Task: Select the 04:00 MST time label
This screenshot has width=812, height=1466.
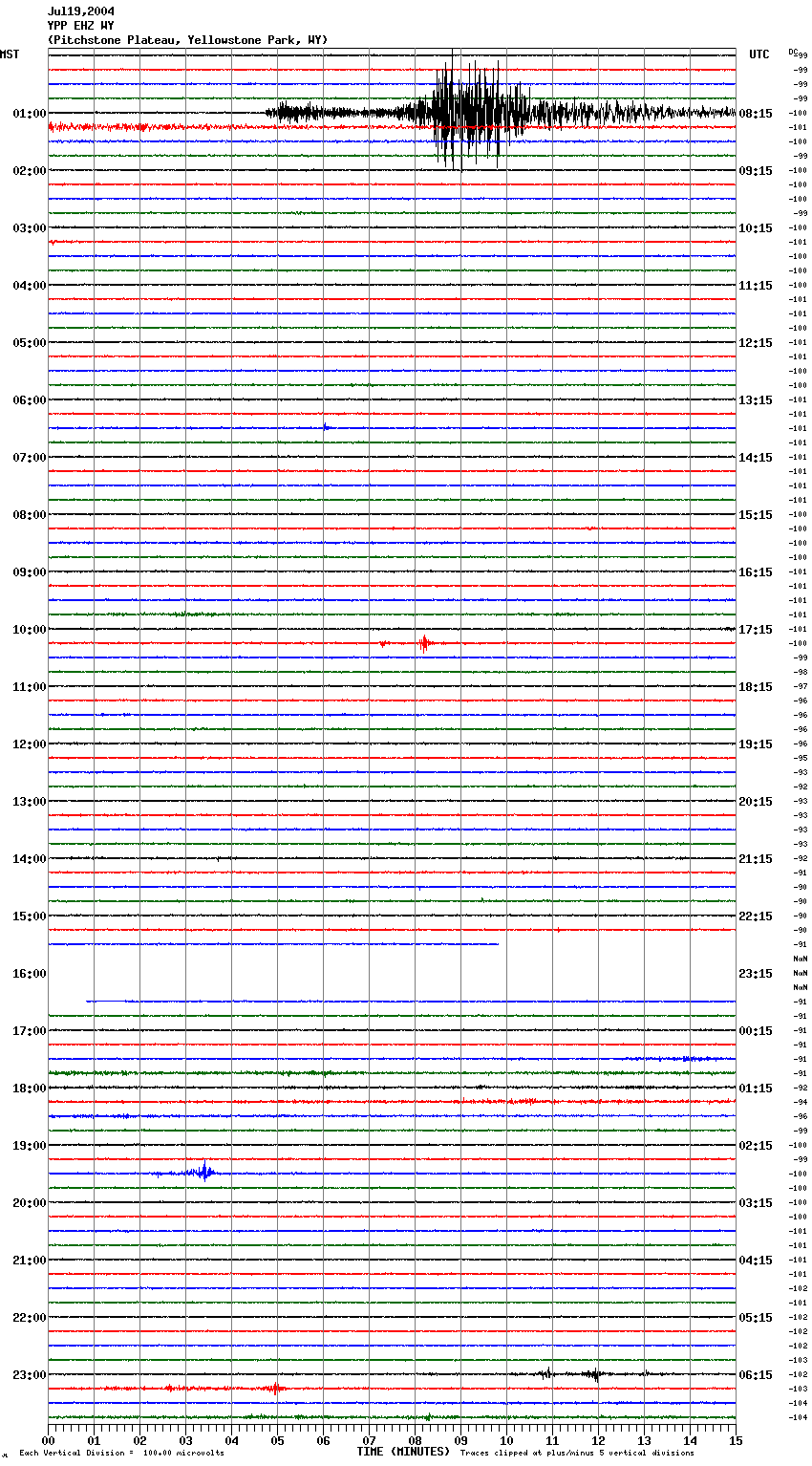Action: (30, 286)
